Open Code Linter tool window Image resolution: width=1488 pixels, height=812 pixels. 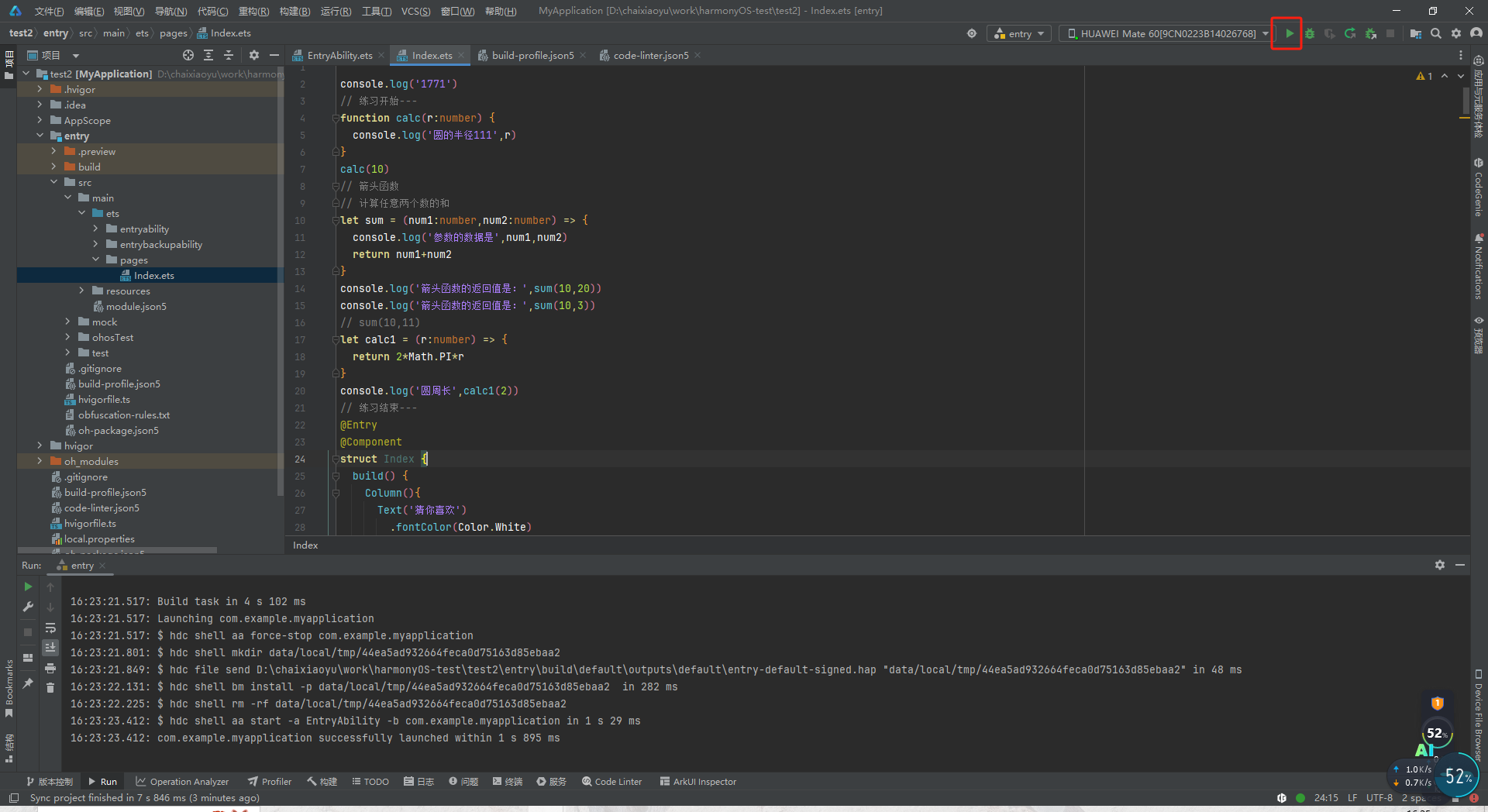click(x=612, y=781)
